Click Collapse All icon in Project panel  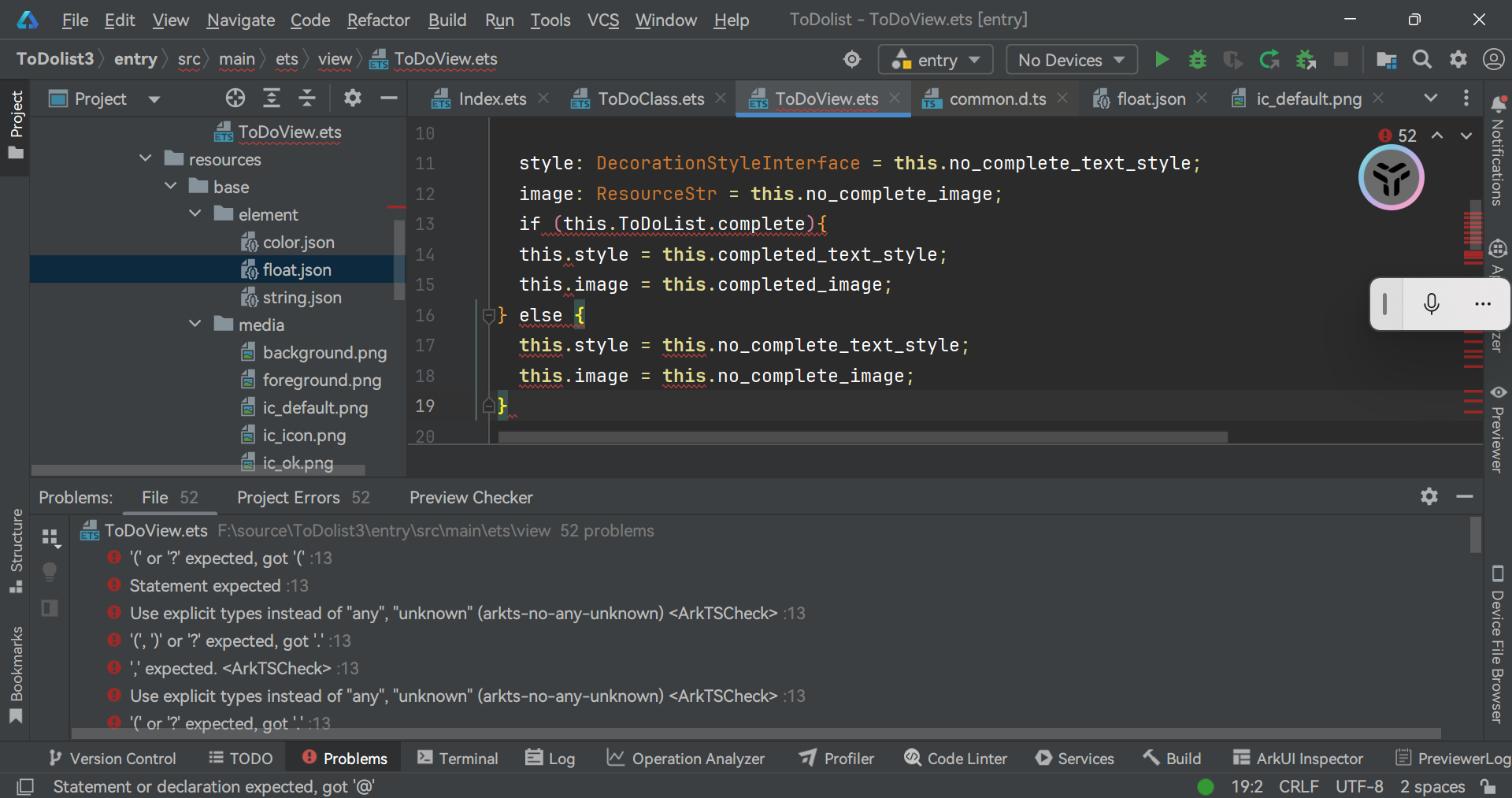click(307, 98)
